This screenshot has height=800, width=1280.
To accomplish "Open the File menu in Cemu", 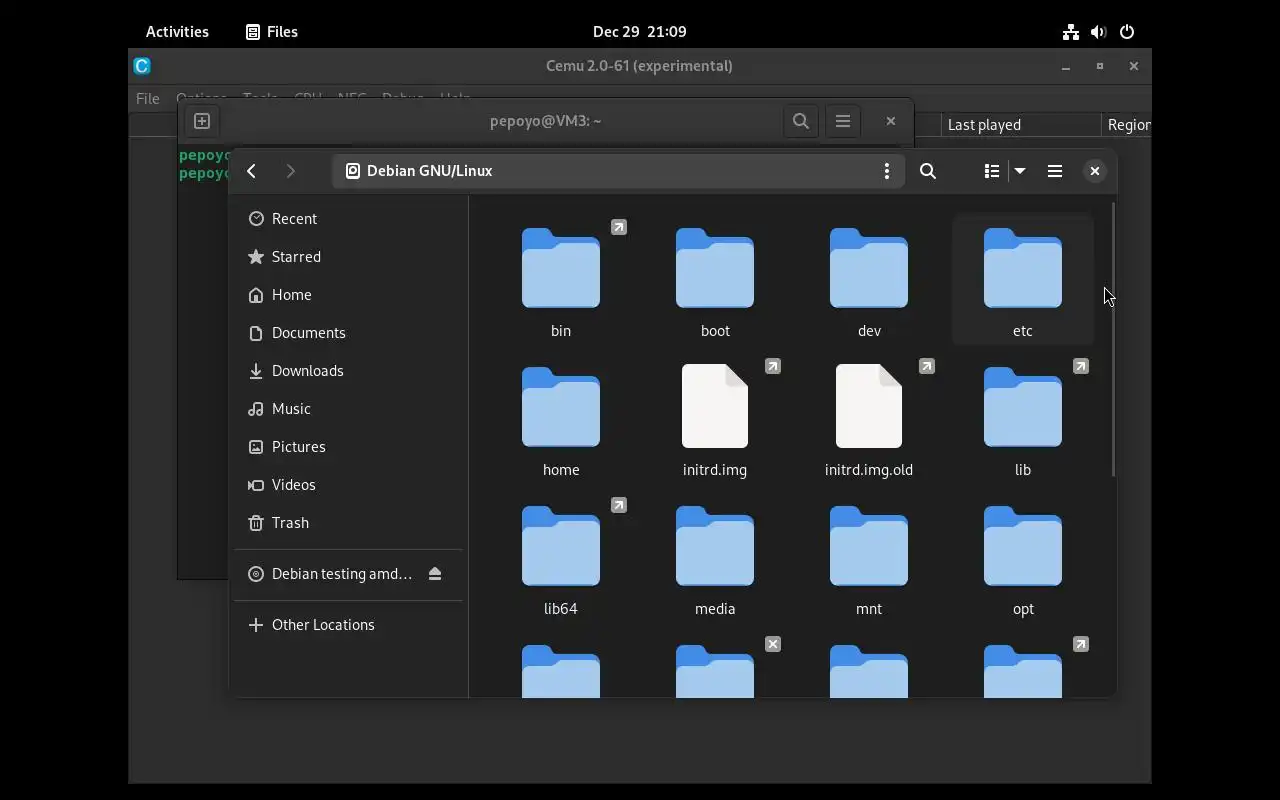I will tap(148, 99).
